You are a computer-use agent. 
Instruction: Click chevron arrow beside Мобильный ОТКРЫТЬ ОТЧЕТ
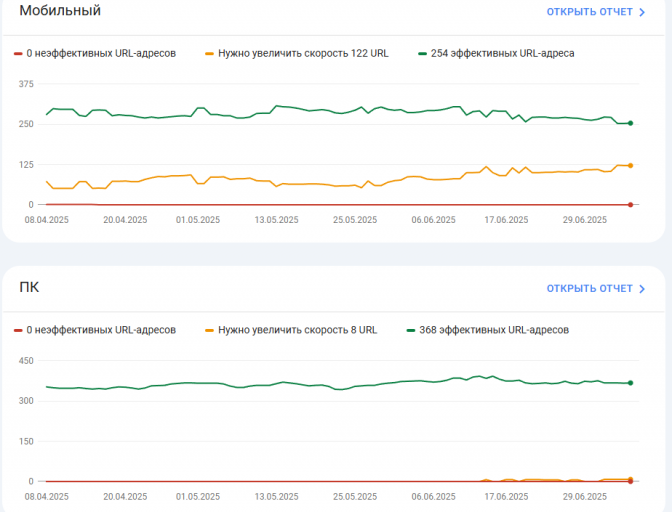click(642, 12)
